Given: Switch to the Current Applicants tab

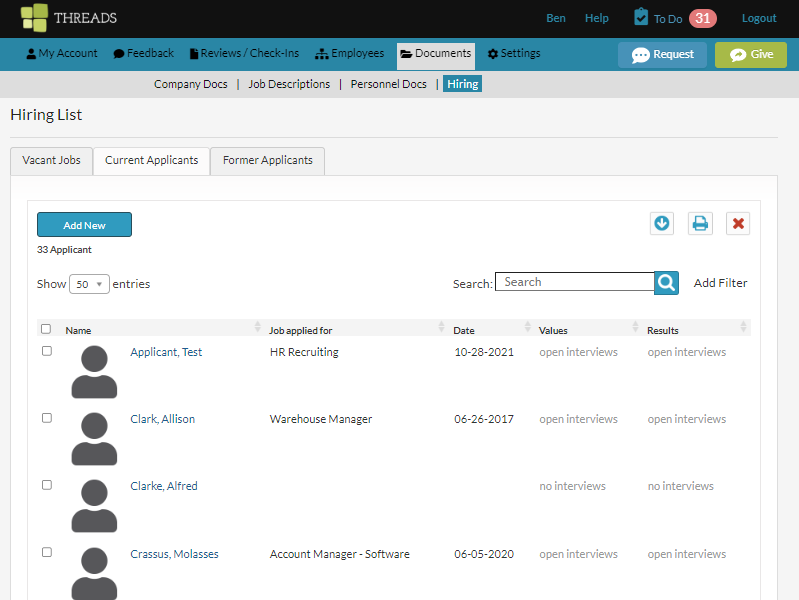Looking at the screenshot, I should [x=151, y=161].
